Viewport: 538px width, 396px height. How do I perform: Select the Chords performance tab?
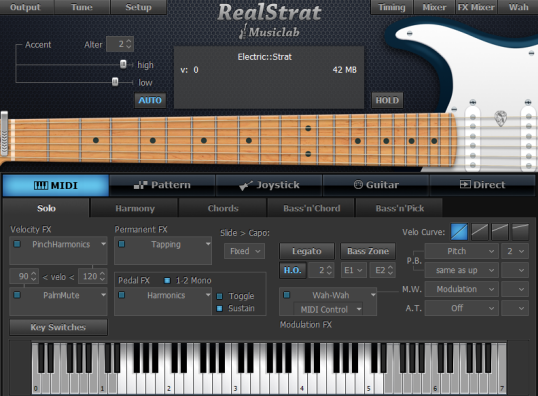(x=223, y=208)
